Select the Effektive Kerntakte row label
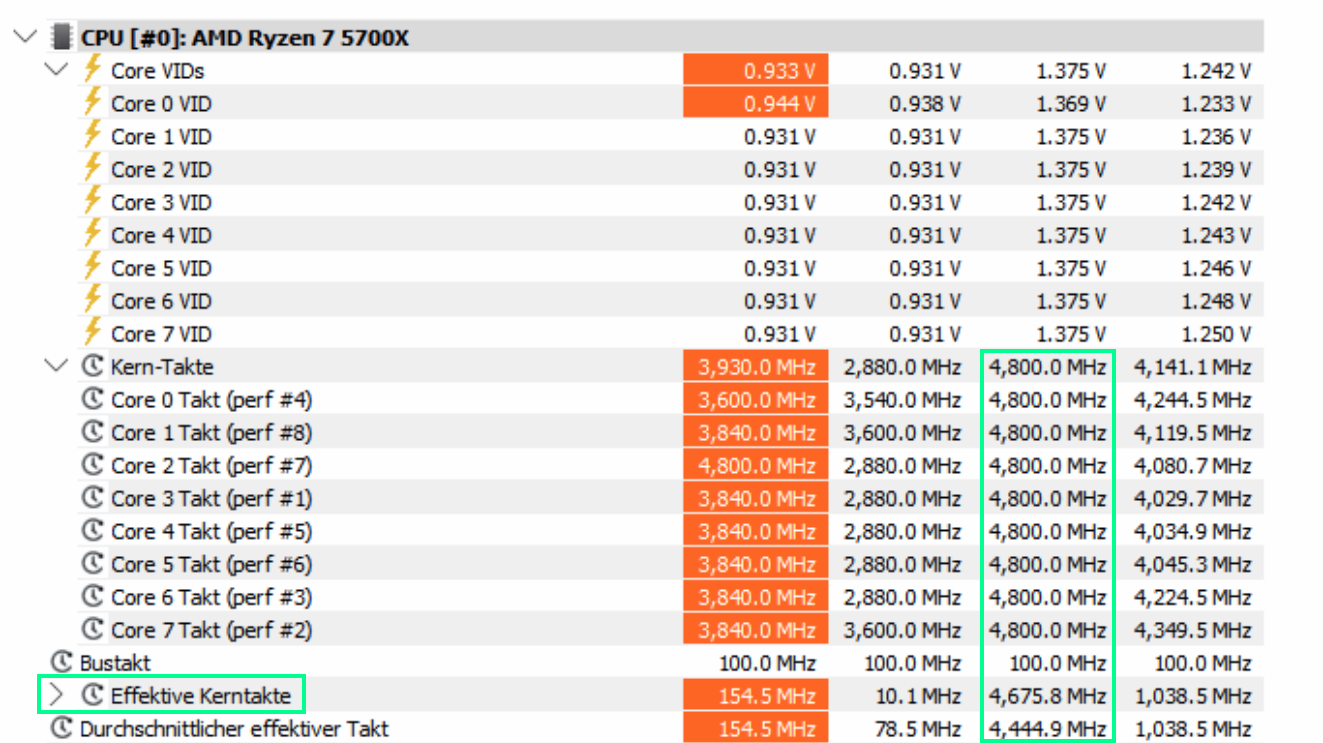 pyautogui.click(x=201, y=696)
